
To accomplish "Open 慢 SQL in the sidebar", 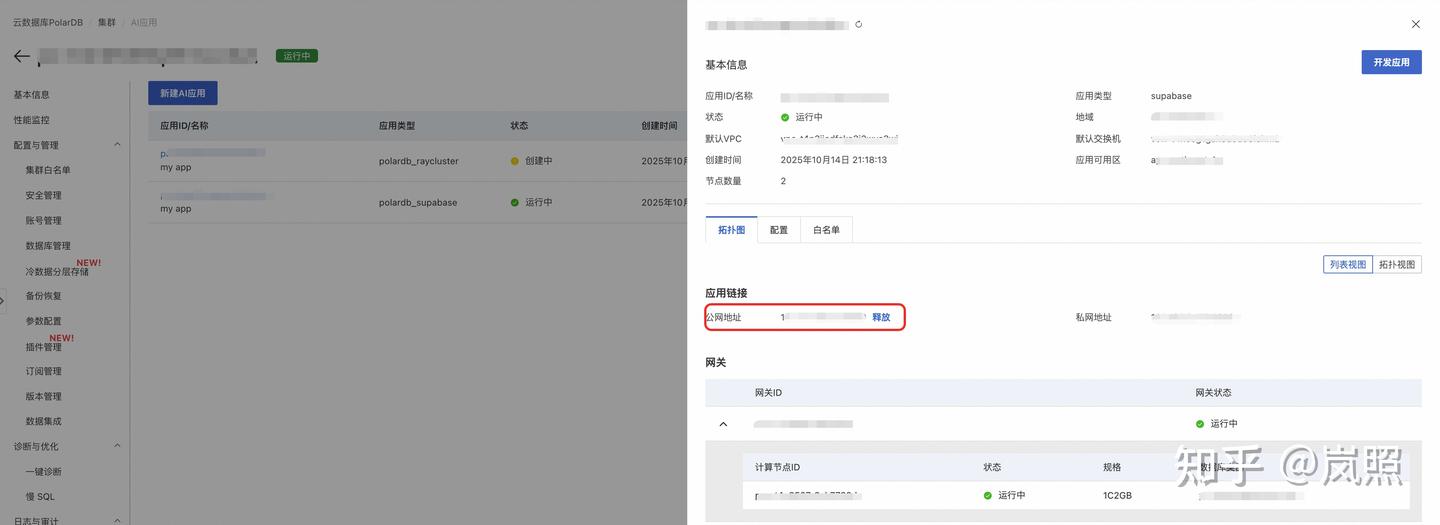I will click(x=40, y=496).
